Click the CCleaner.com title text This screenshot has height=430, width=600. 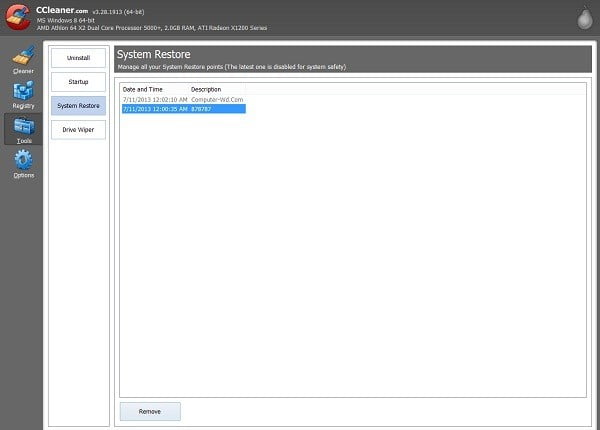click(x=62, y=10)
